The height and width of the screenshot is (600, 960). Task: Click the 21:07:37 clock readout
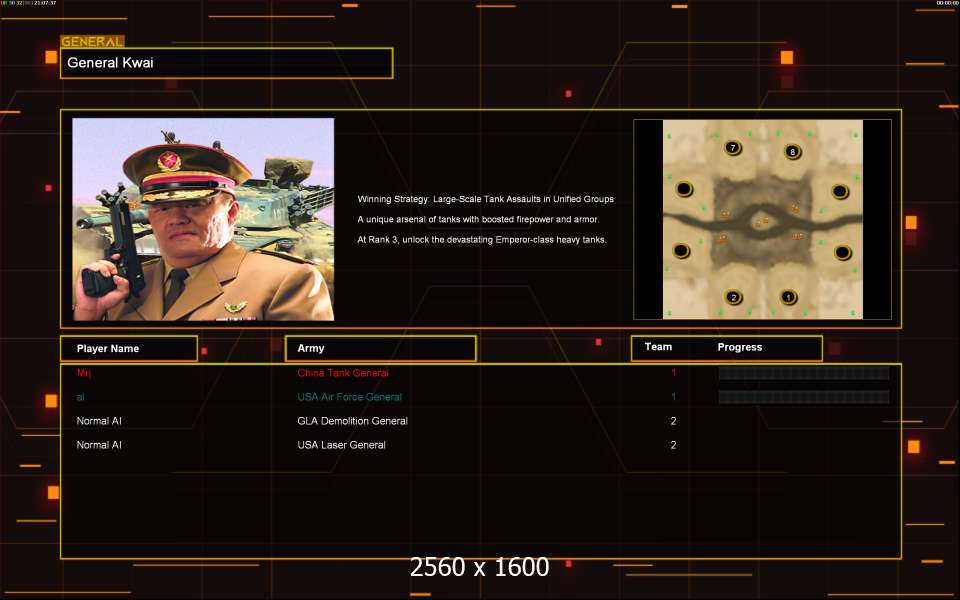click(45, 3)
